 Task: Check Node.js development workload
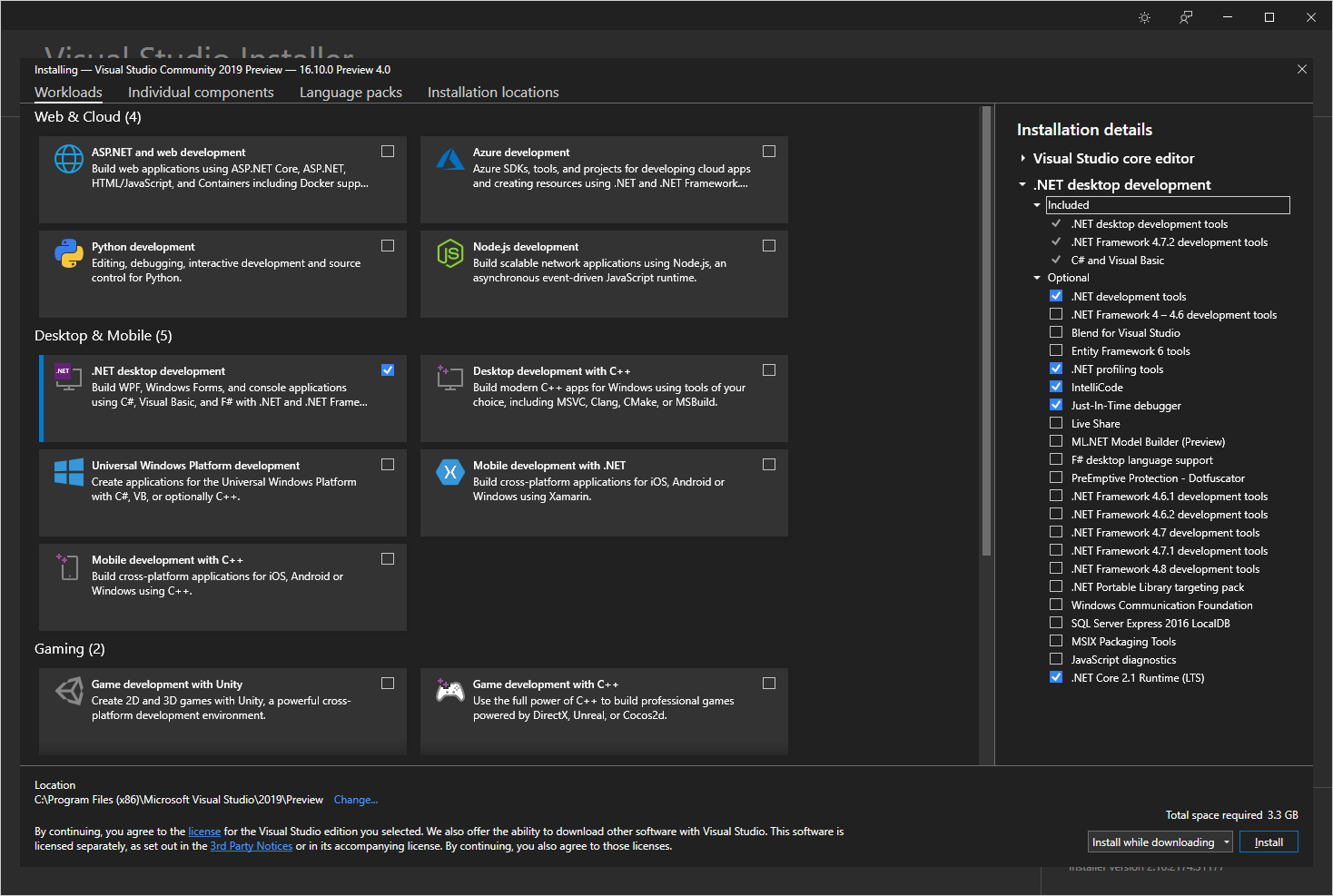769,246
